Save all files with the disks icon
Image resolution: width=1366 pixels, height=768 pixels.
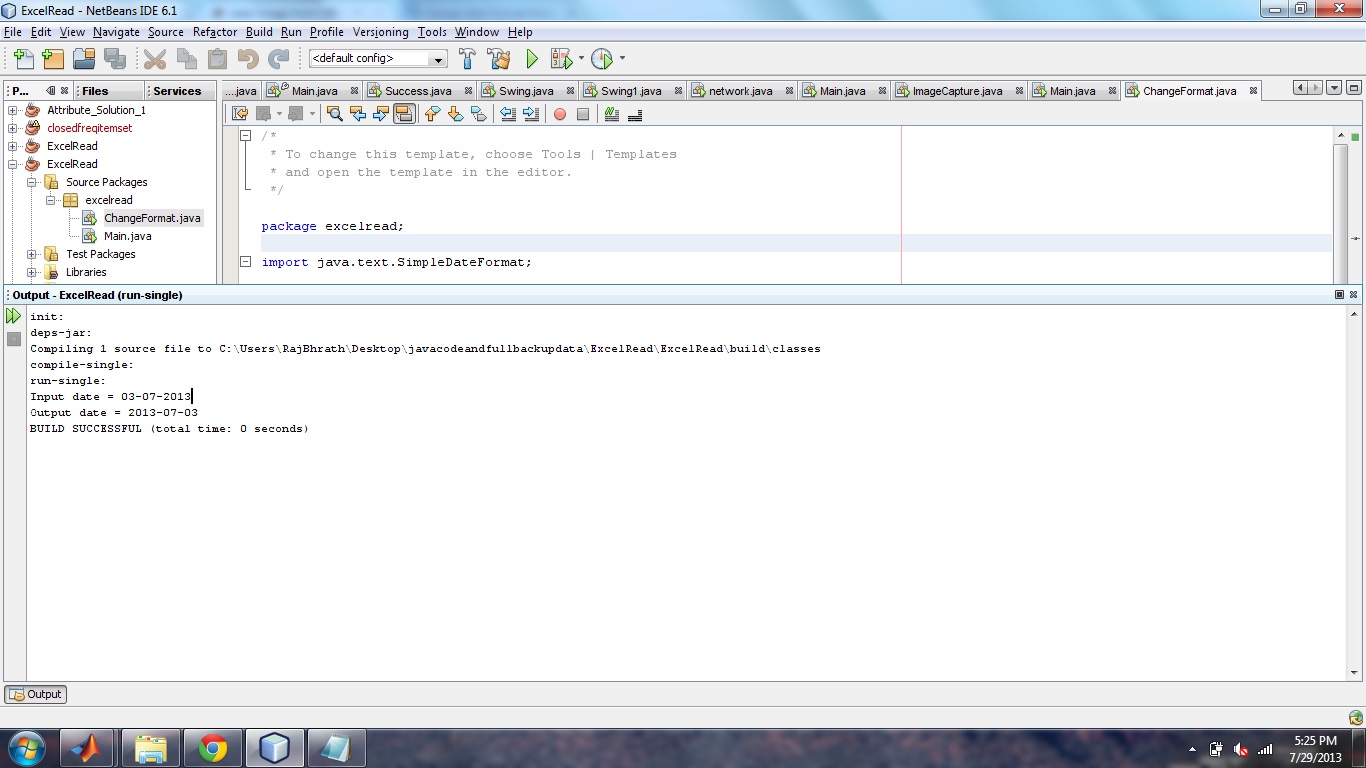tap(114, 59)
